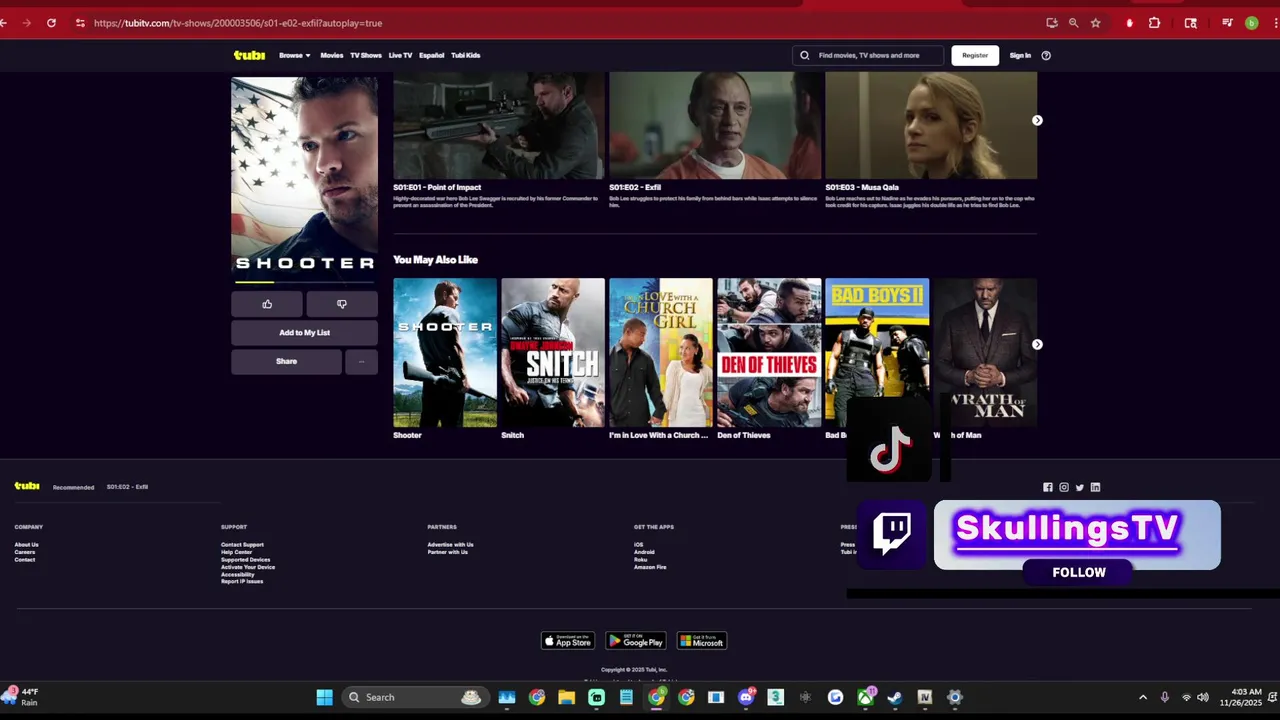Click the Tubi logo in the header
The height and width of the screenshot is (720, 1280).
coord(249,55)
